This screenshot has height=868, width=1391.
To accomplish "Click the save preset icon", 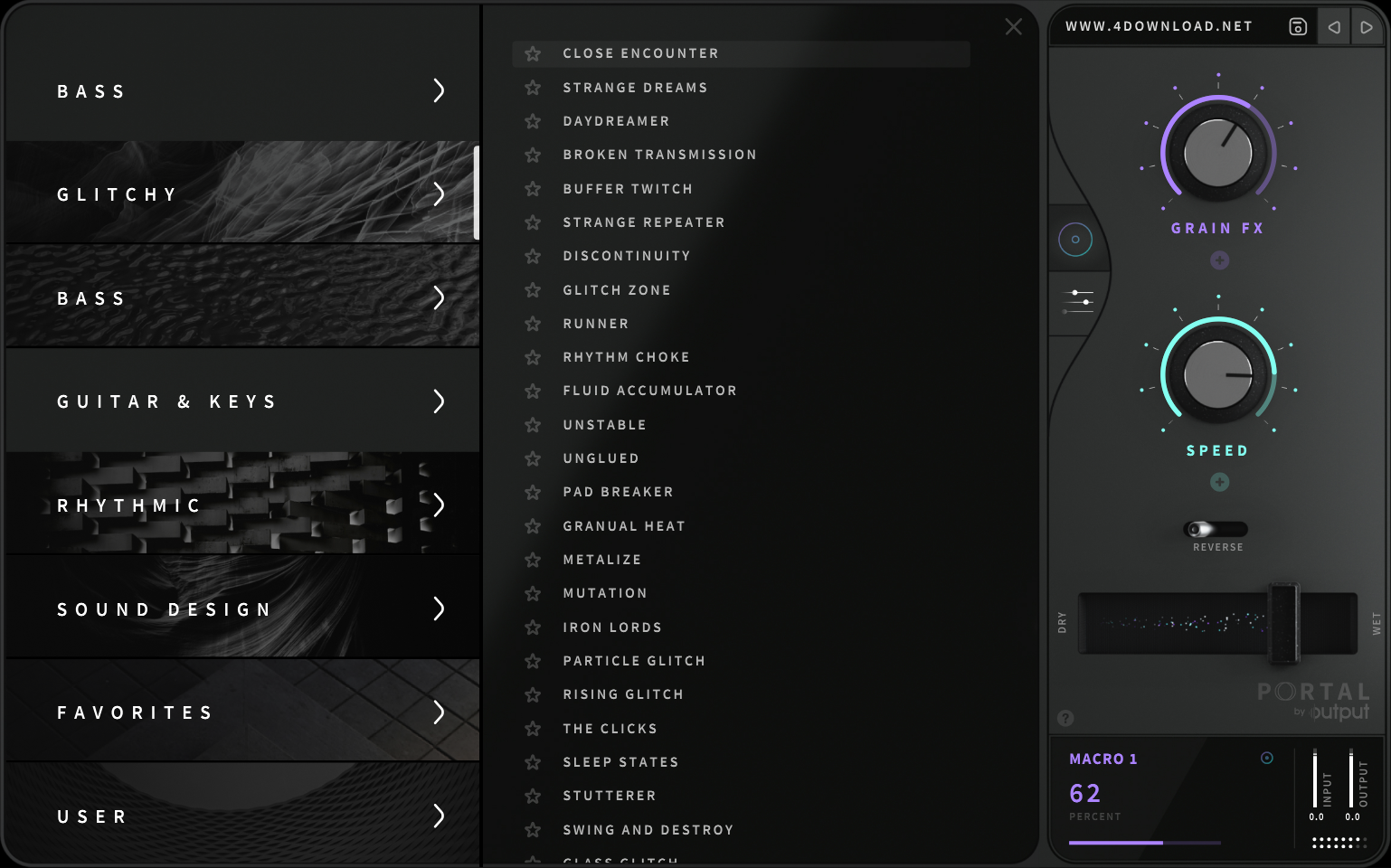I will tap(1298, 27).
